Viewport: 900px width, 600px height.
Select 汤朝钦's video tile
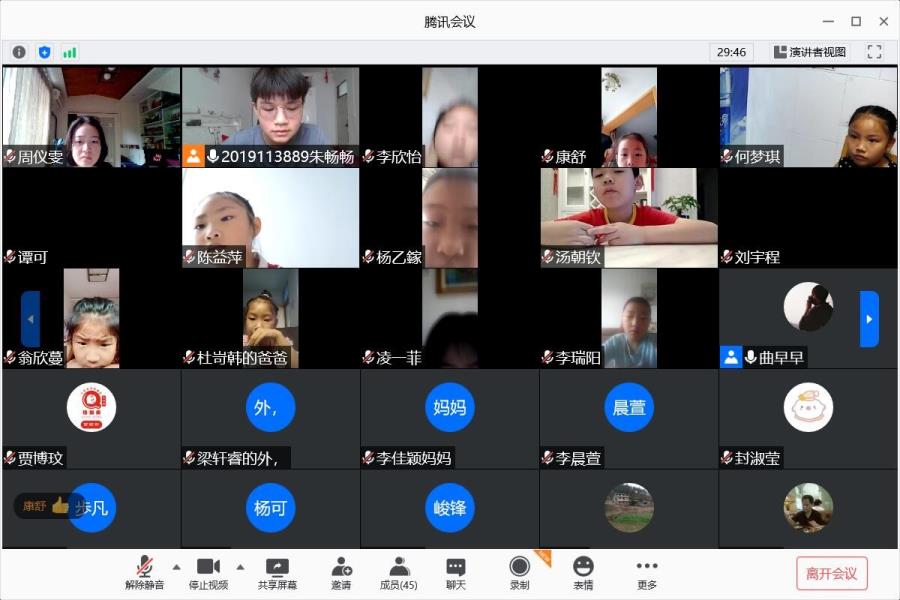(628, 217)
